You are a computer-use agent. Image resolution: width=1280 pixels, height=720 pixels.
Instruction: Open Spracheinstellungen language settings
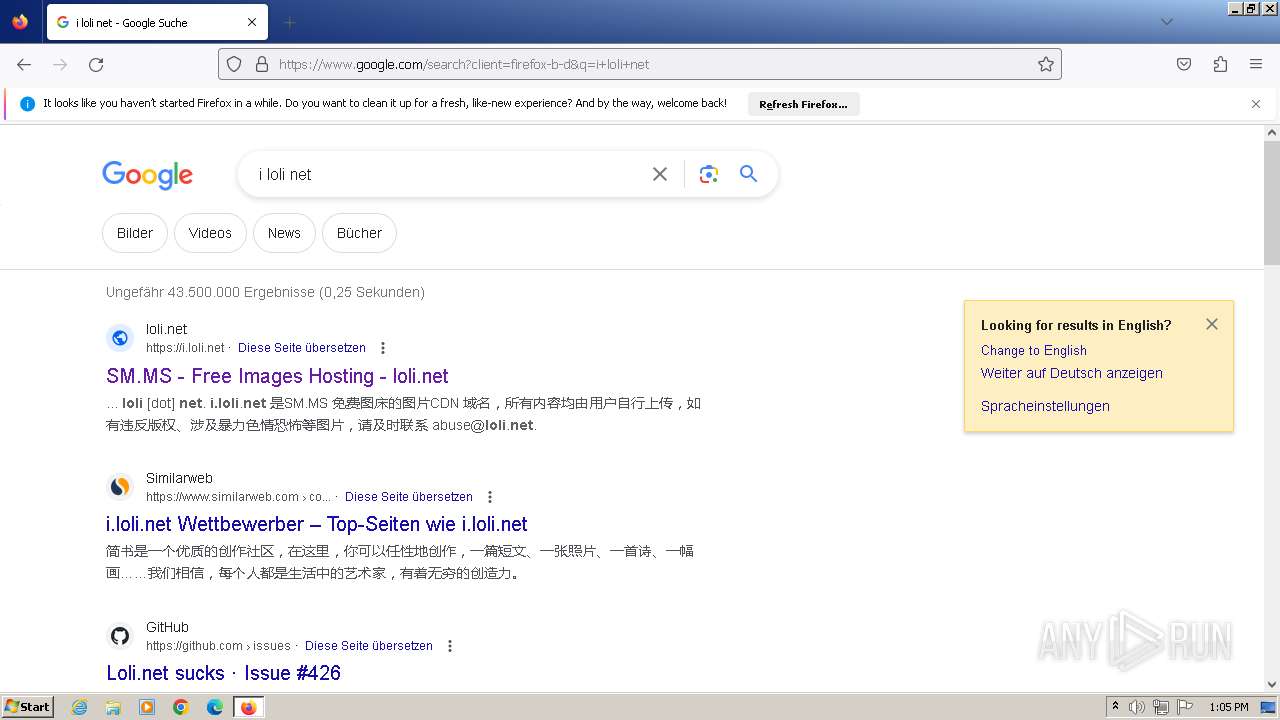click(1045, 406)
